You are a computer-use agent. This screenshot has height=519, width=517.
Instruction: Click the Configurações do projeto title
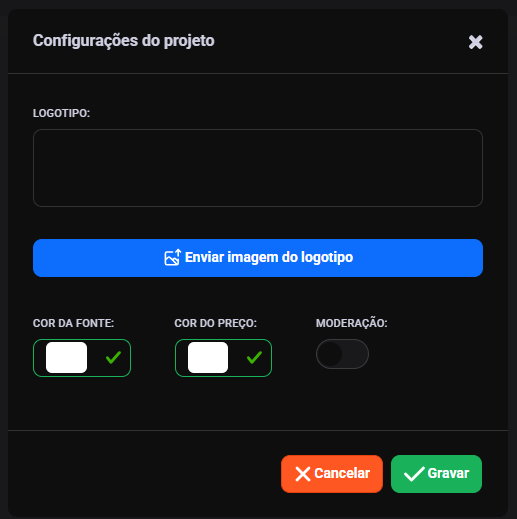coord(124,41)
